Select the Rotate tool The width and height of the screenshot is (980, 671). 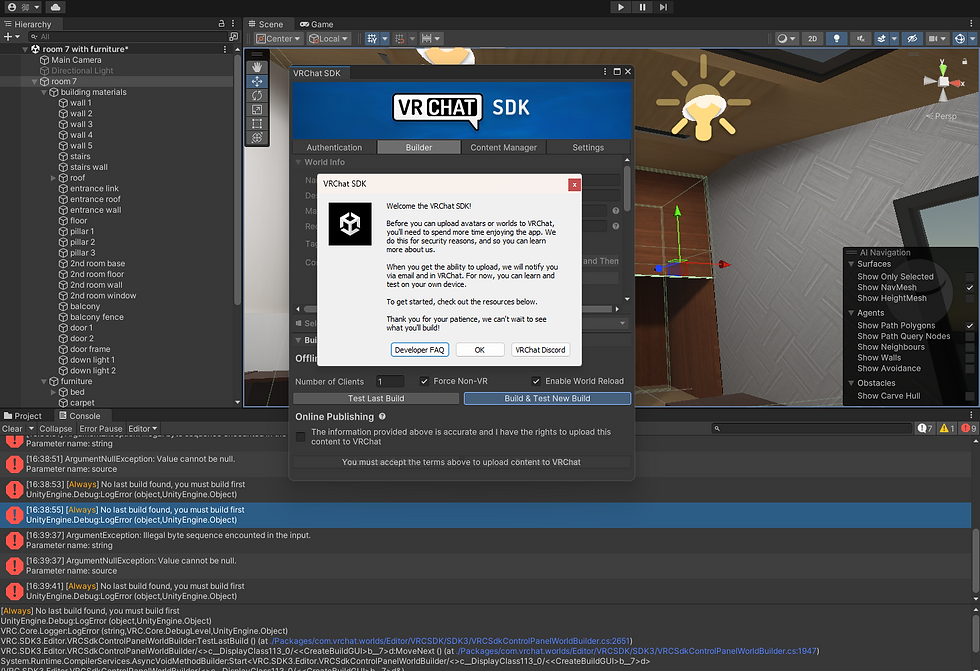pos(257,95)
